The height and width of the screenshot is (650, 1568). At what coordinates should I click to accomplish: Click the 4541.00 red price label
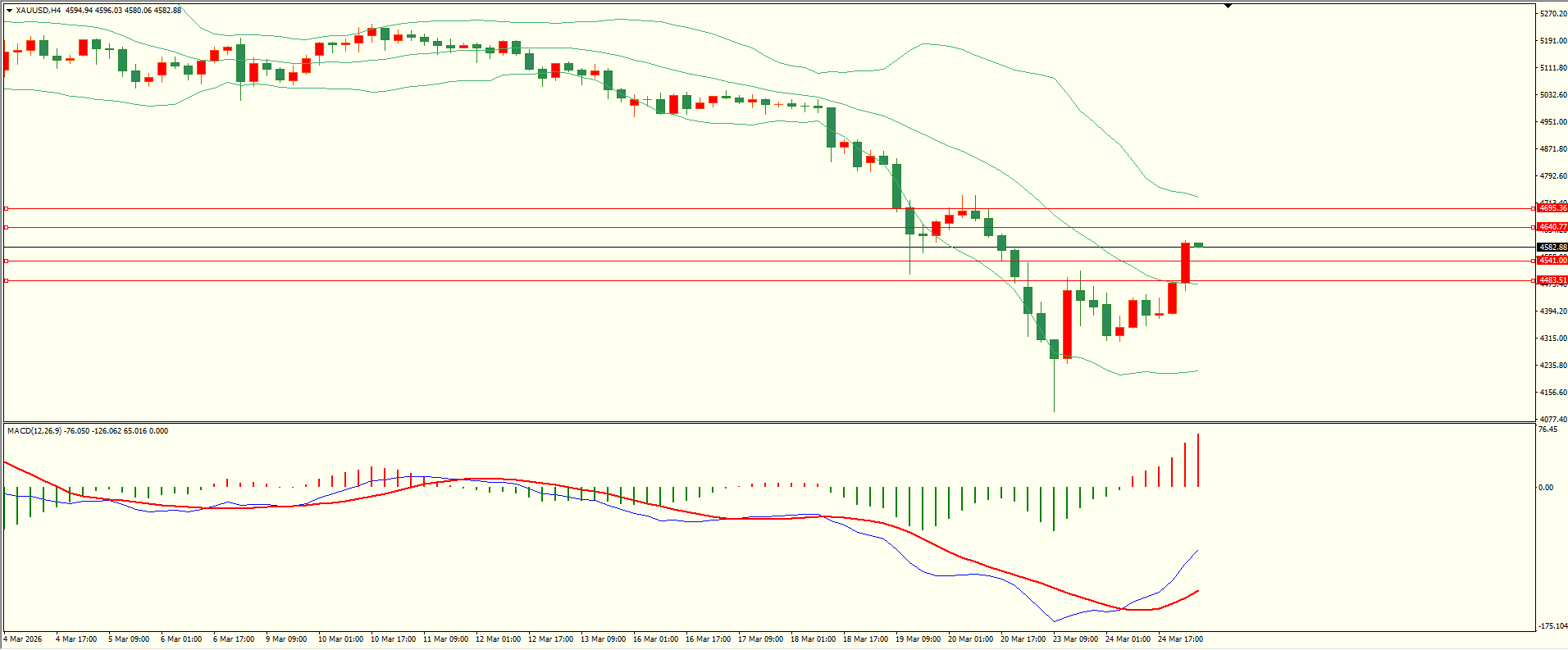point(1552,261)
